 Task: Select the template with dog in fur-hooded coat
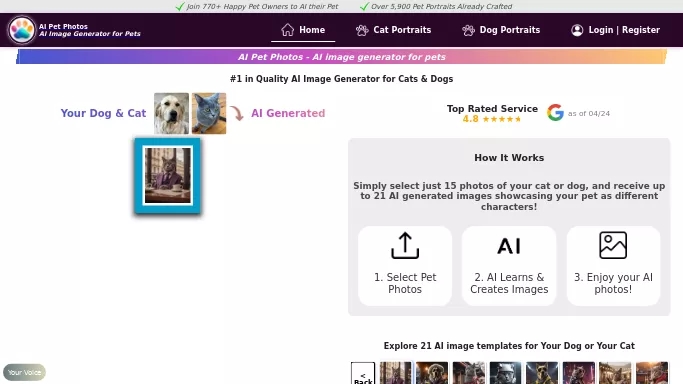pyautogui.click(x=432, y=373)
